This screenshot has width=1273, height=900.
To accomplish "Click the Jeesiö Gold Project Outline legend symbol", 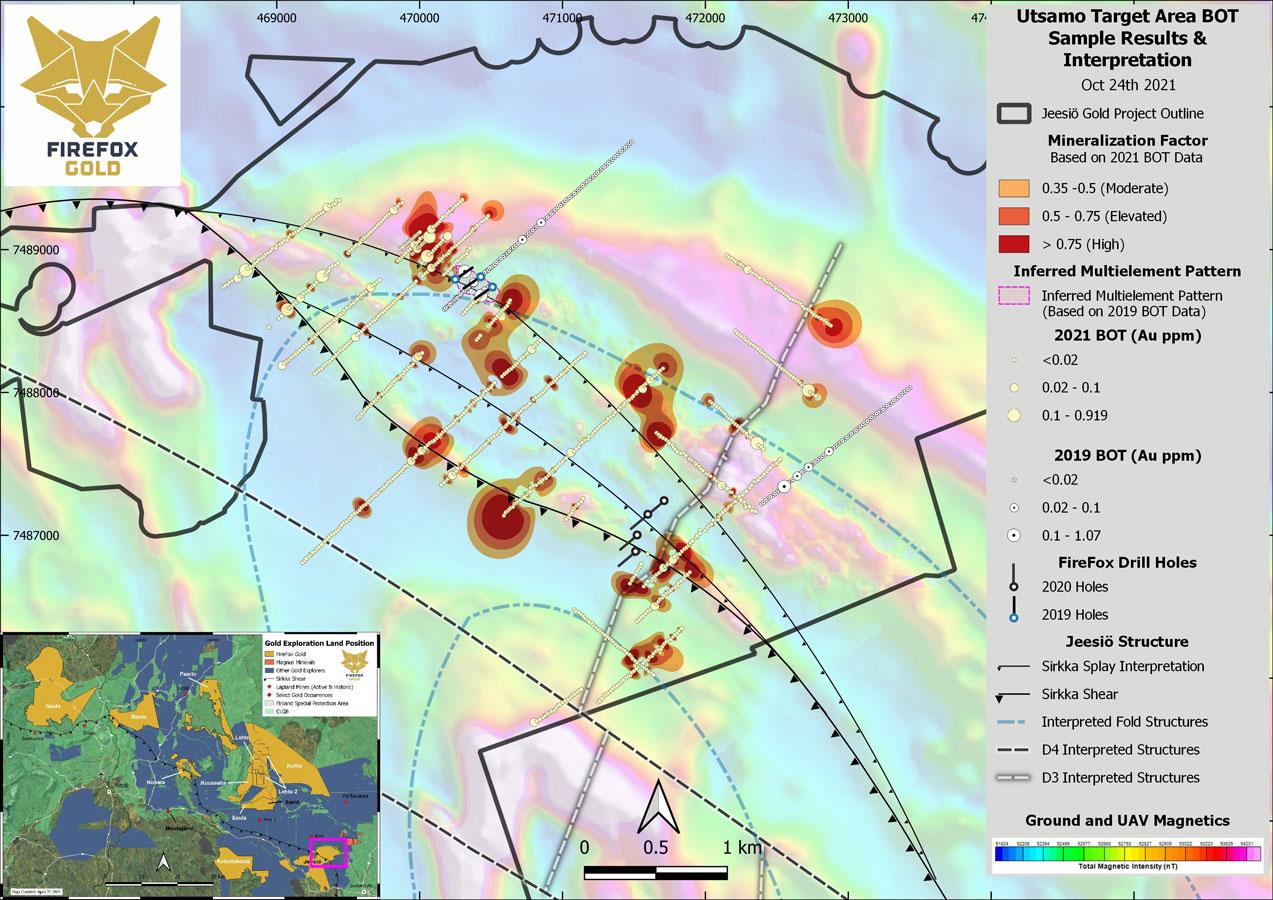I will [1013, 113].
